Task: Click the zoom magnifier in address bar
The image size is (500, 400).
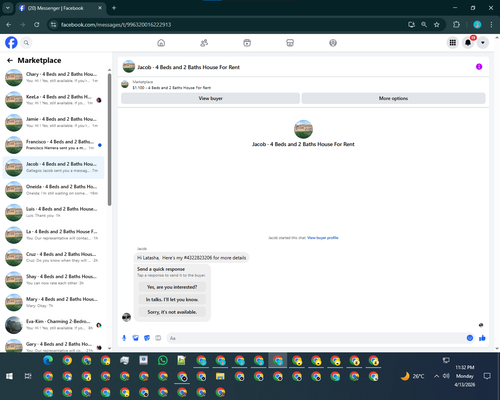Action: (424, 25)
